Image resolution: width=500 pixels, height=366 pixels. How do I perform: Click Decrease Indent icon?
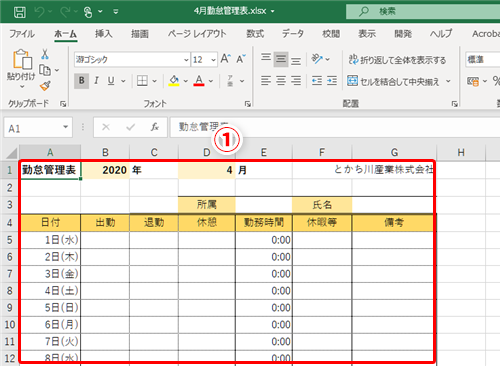(x=317, y=81)
